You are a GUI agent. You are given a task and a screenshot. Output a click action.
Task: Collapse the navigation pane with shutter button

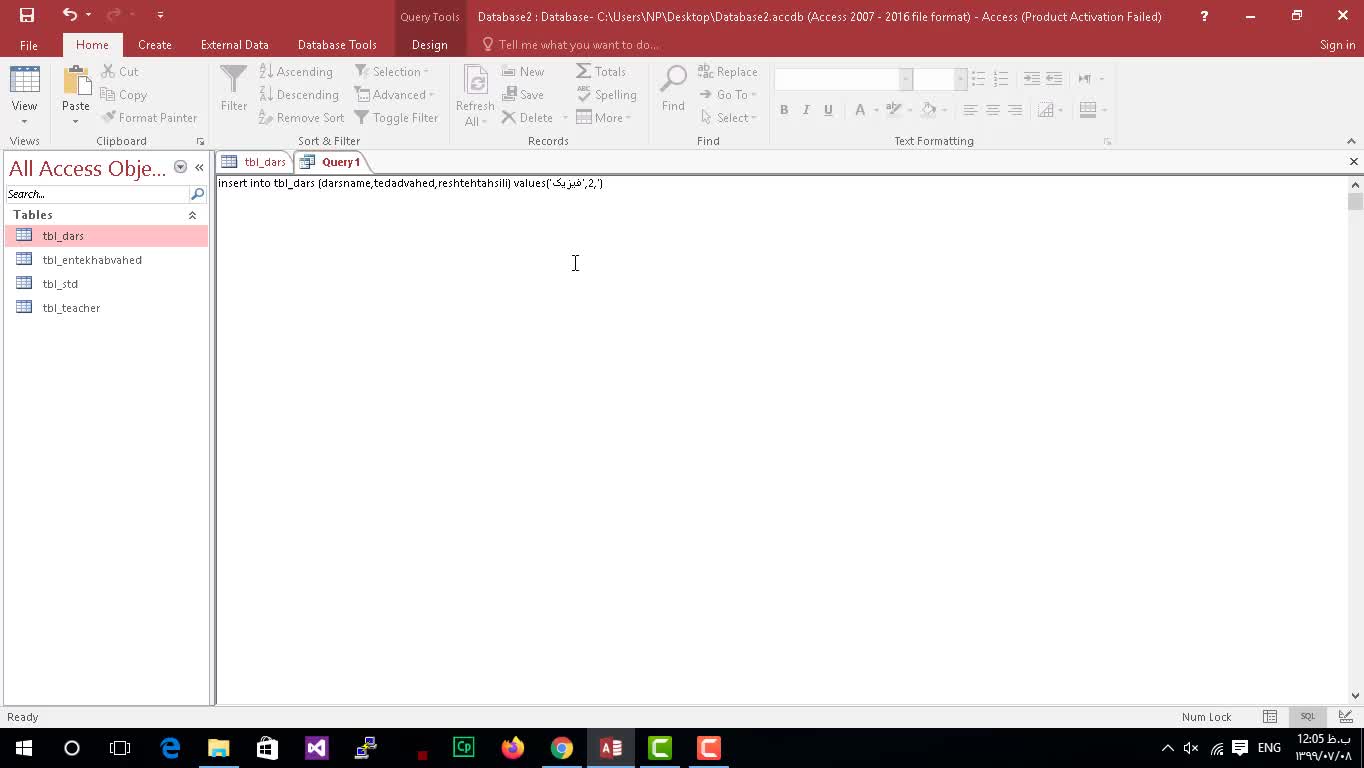pyautogui.click(x=199, y=167)
